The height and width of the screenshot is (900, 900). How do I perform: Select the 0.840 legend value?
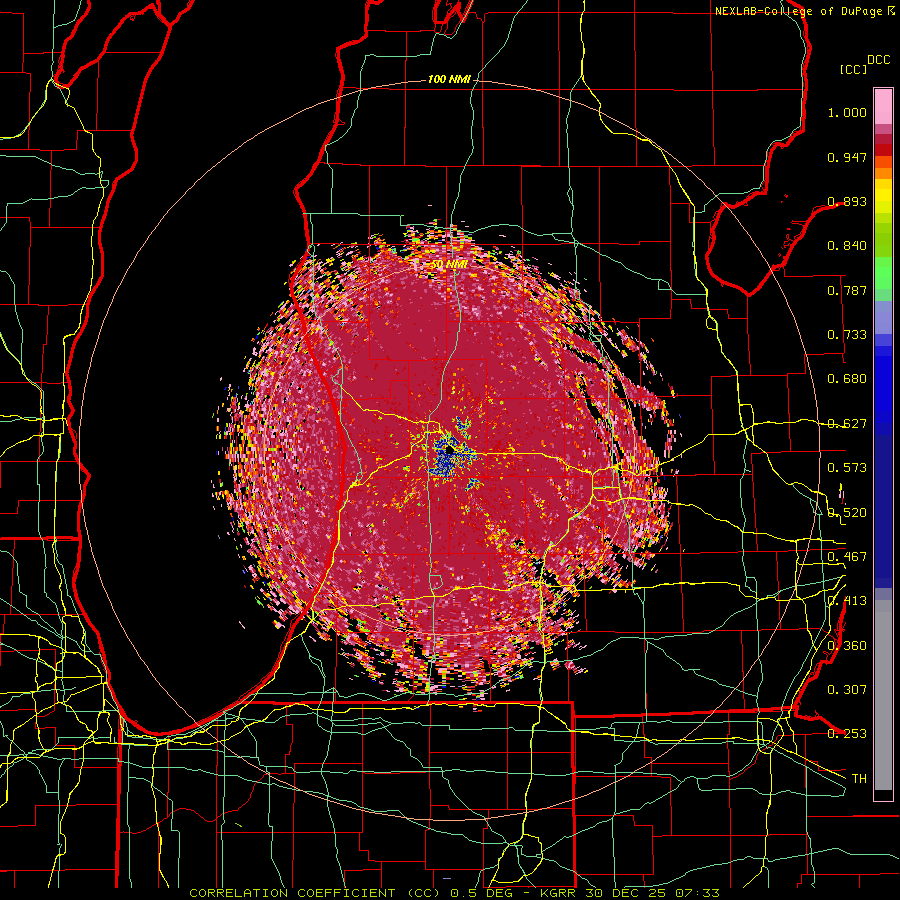click(x=847, y=246)
